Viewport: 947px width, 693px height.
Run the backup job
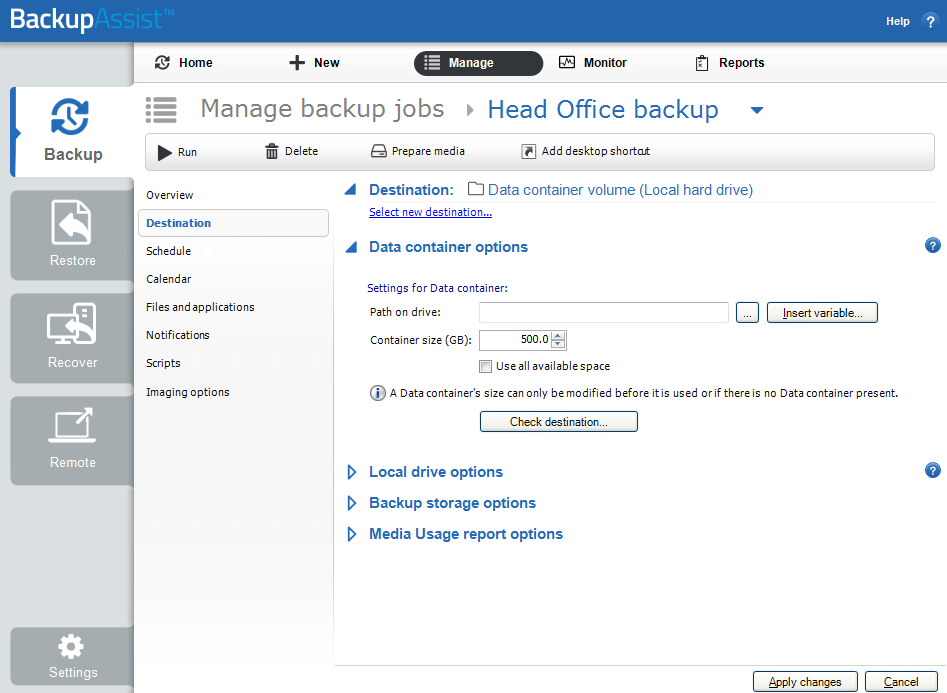point(177,152)
